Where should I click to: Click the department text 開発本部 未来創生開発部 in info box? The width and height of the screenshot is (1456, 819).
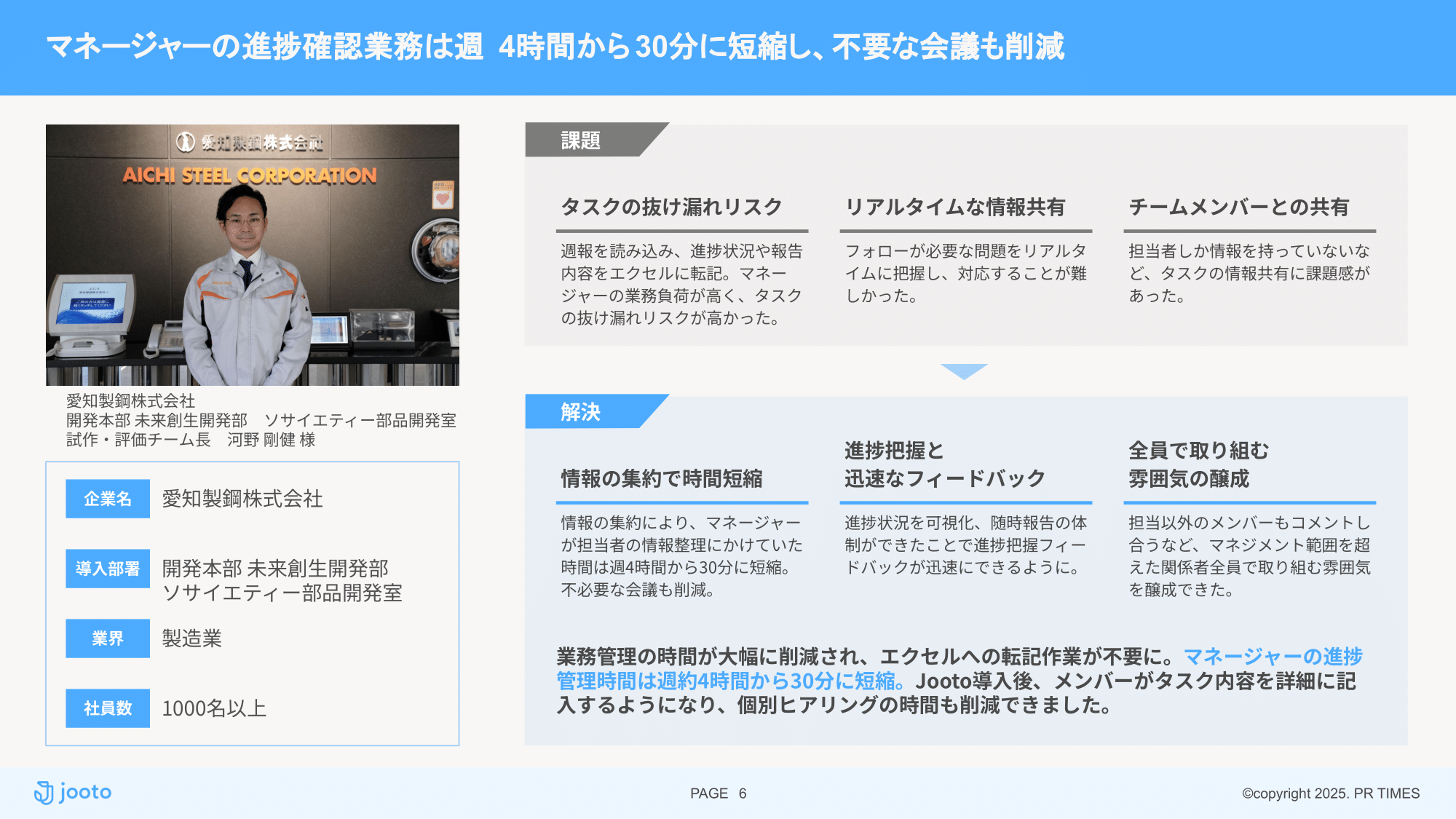tap(275, 568)
